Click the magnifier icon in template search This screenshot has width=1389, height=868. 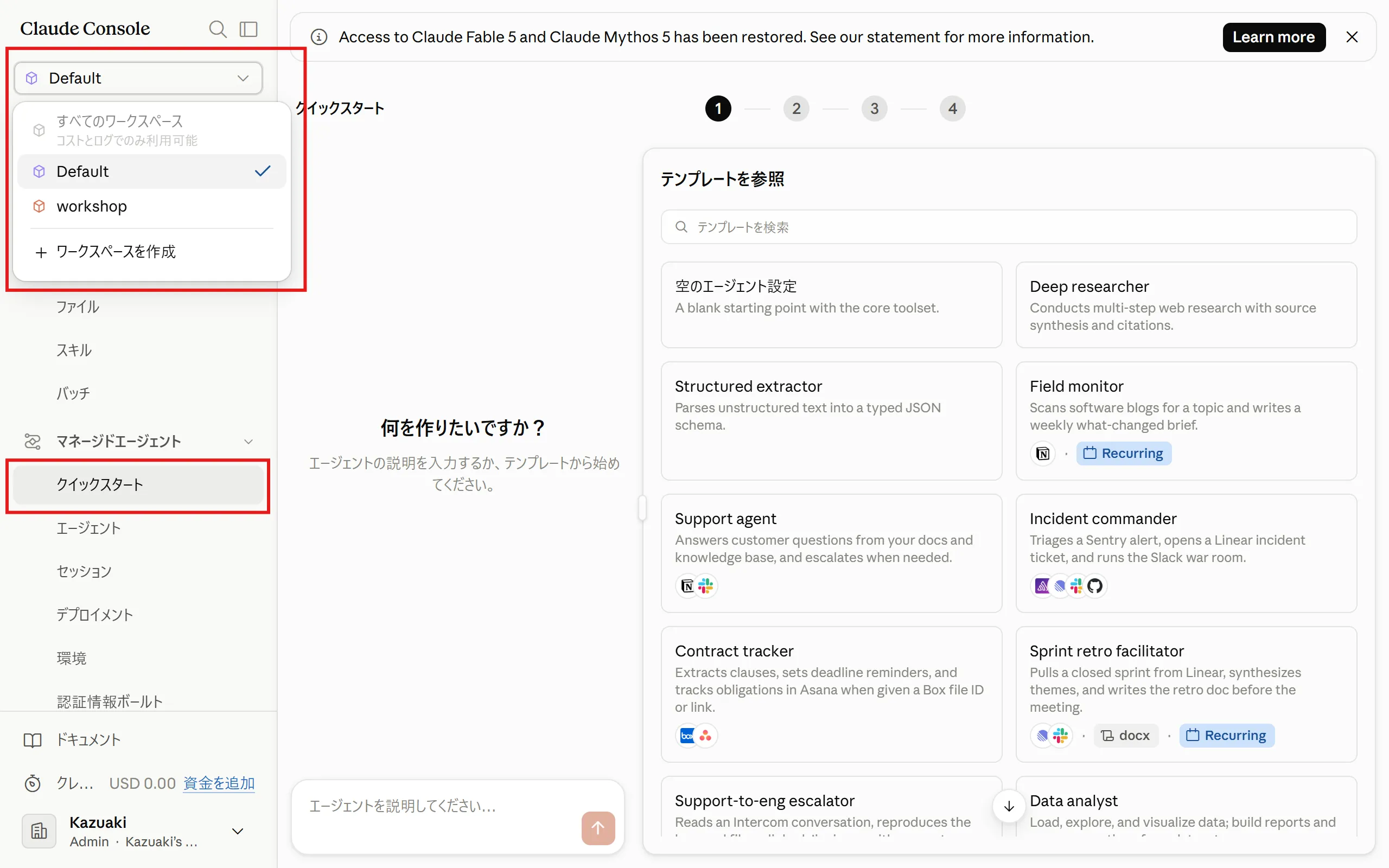click(681, 227)
